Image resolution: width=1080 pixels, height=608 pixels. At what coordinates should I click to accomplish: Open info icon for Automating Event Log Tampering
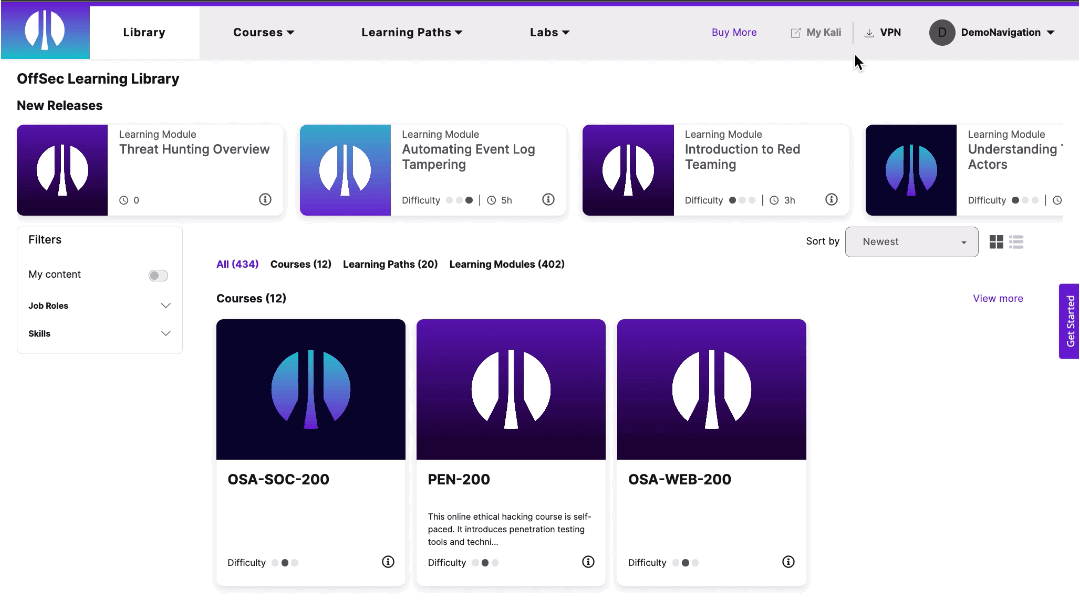point(548,200)
